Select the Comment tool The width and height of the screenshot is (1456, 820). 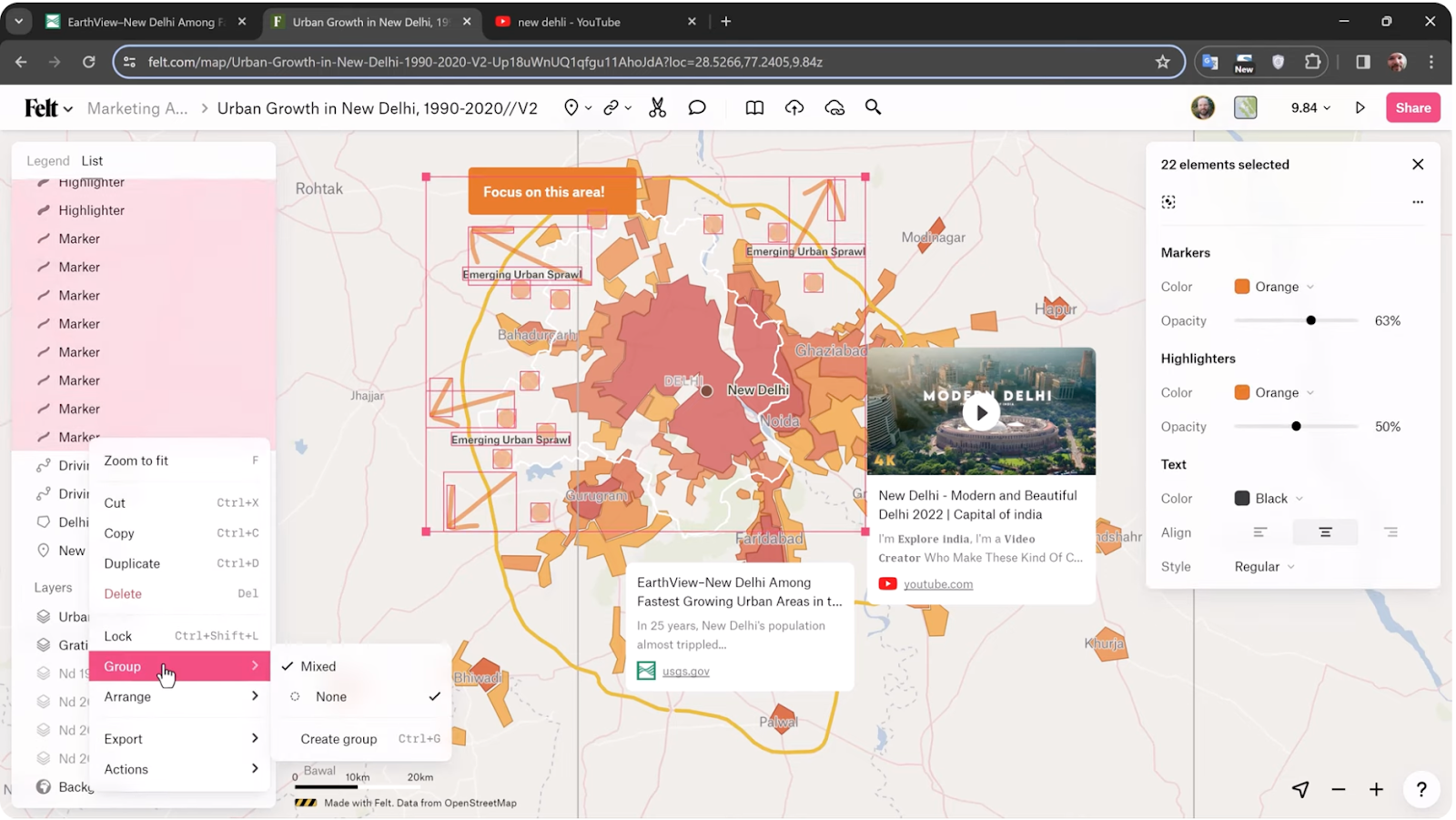coord(697,107)
